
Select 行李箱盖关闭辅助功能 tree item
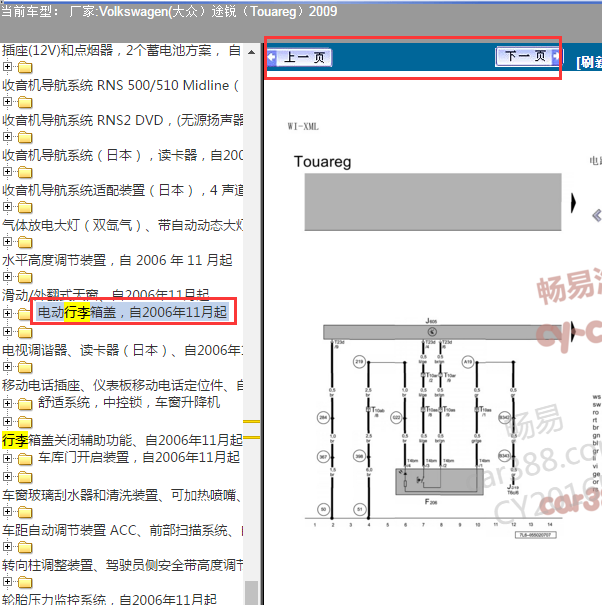[122, 440]
